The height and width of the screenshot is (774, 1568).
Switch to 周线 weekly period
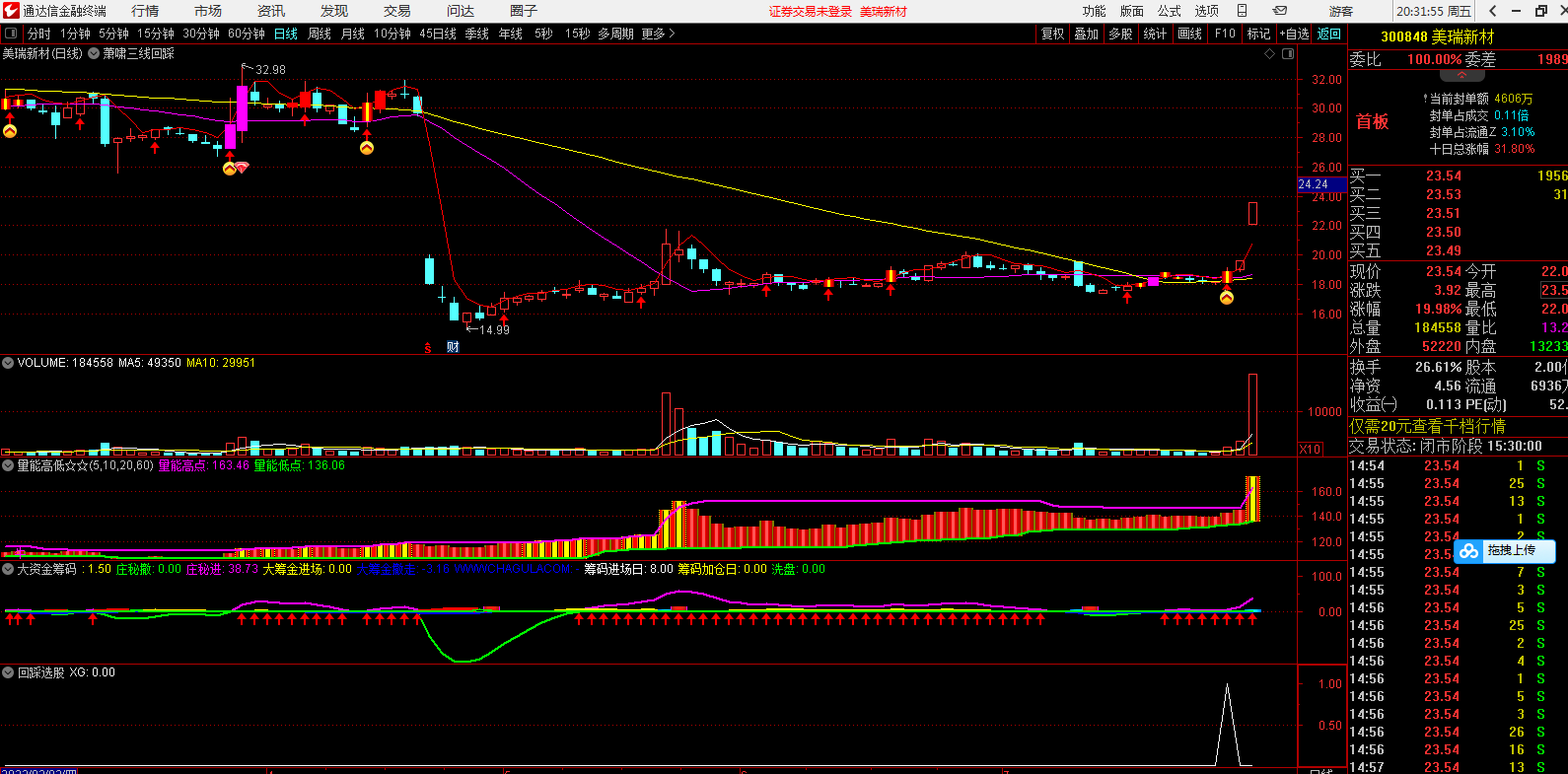tap(320, 34)
